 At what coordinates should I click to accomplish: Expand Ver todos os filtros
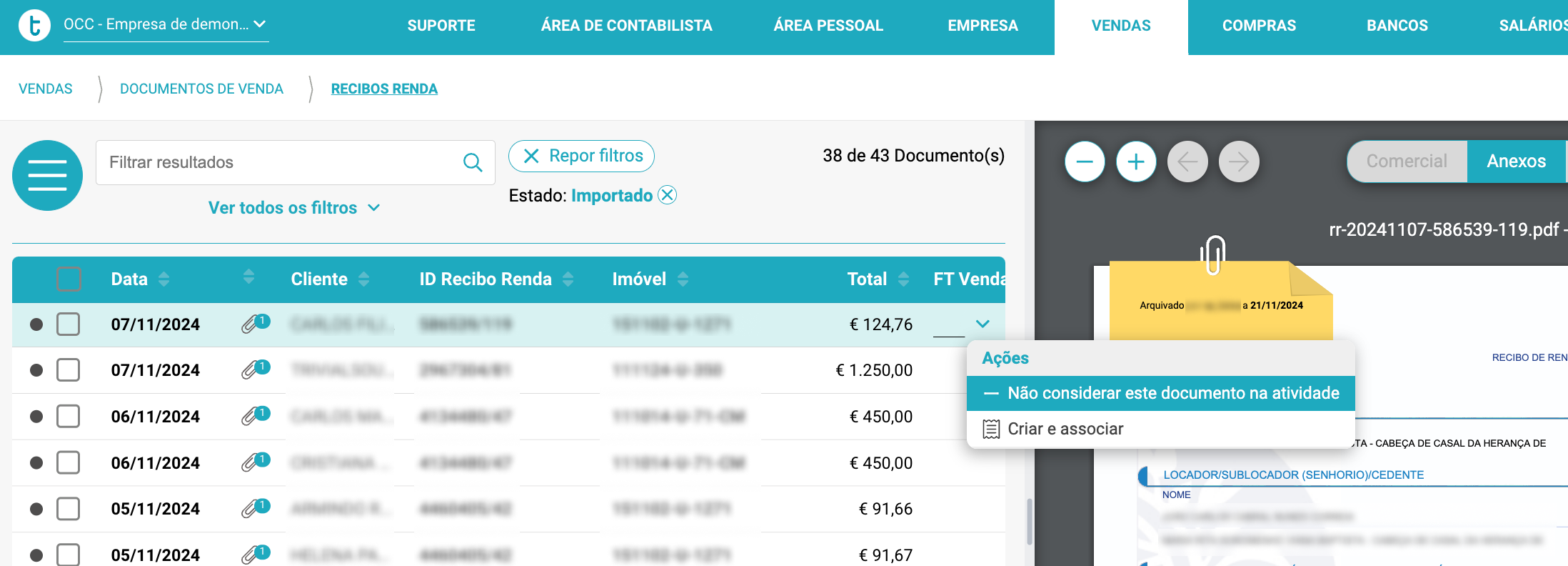click(294, 208)
